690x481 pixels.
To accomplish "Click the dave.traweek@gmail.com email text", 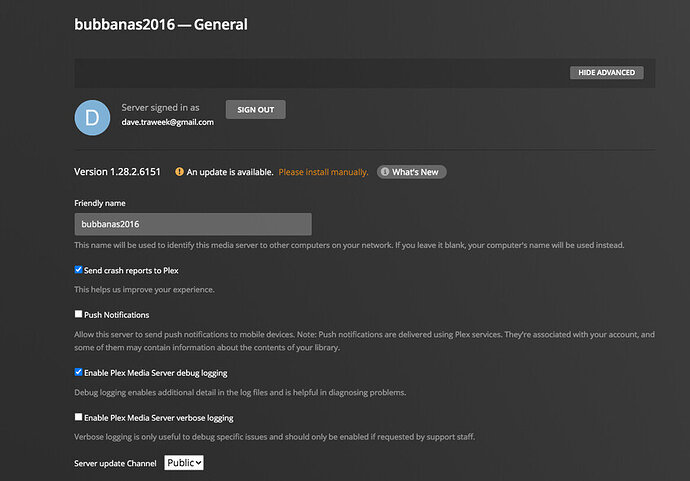I will coord(168,122).
